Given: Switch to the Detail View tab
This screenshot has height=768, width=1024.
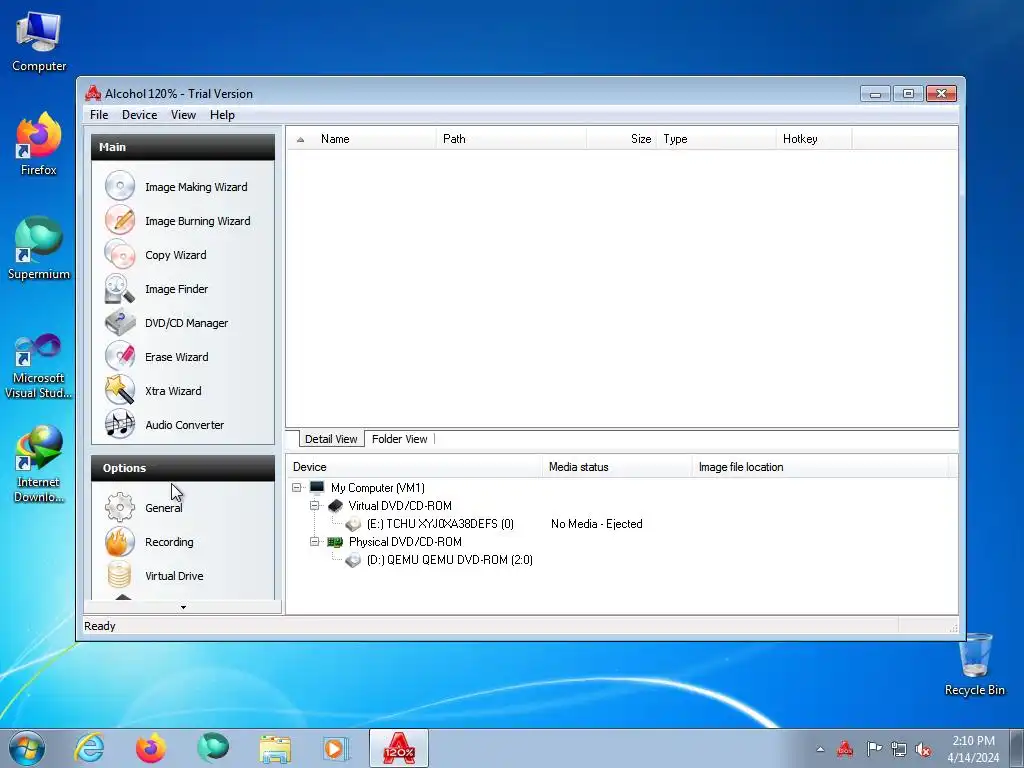Looking at the screenshot, I should [x=331, y=439].
